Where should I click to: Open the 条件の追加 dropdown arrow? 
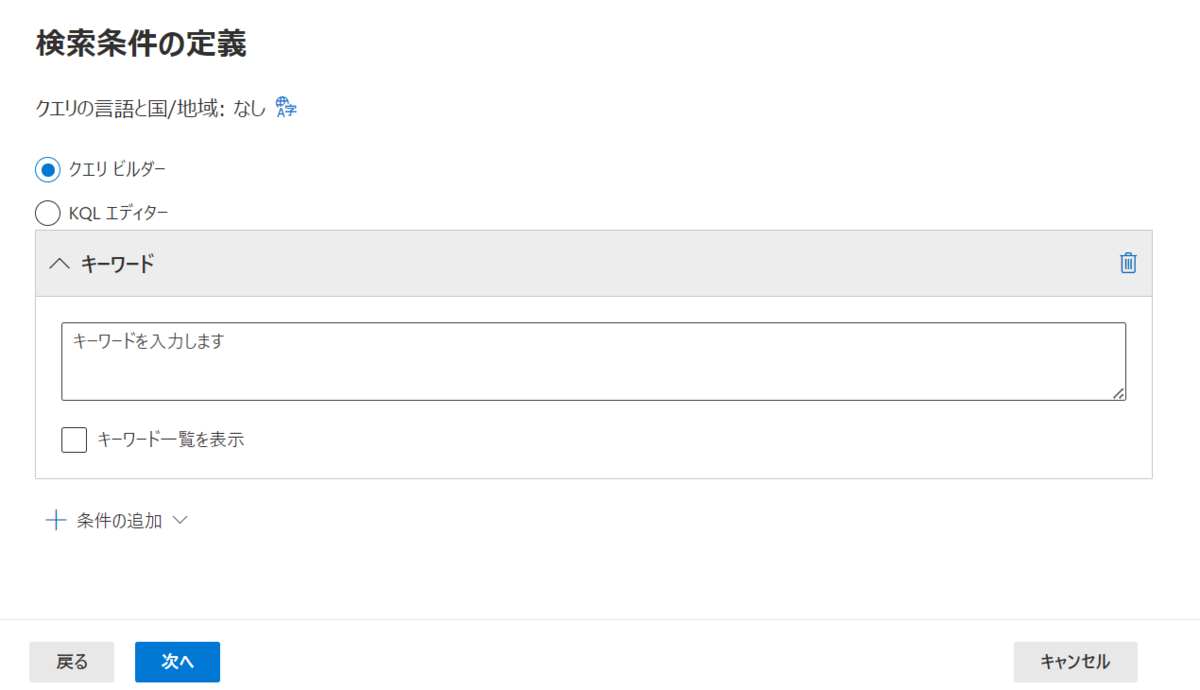click(180, 520)
